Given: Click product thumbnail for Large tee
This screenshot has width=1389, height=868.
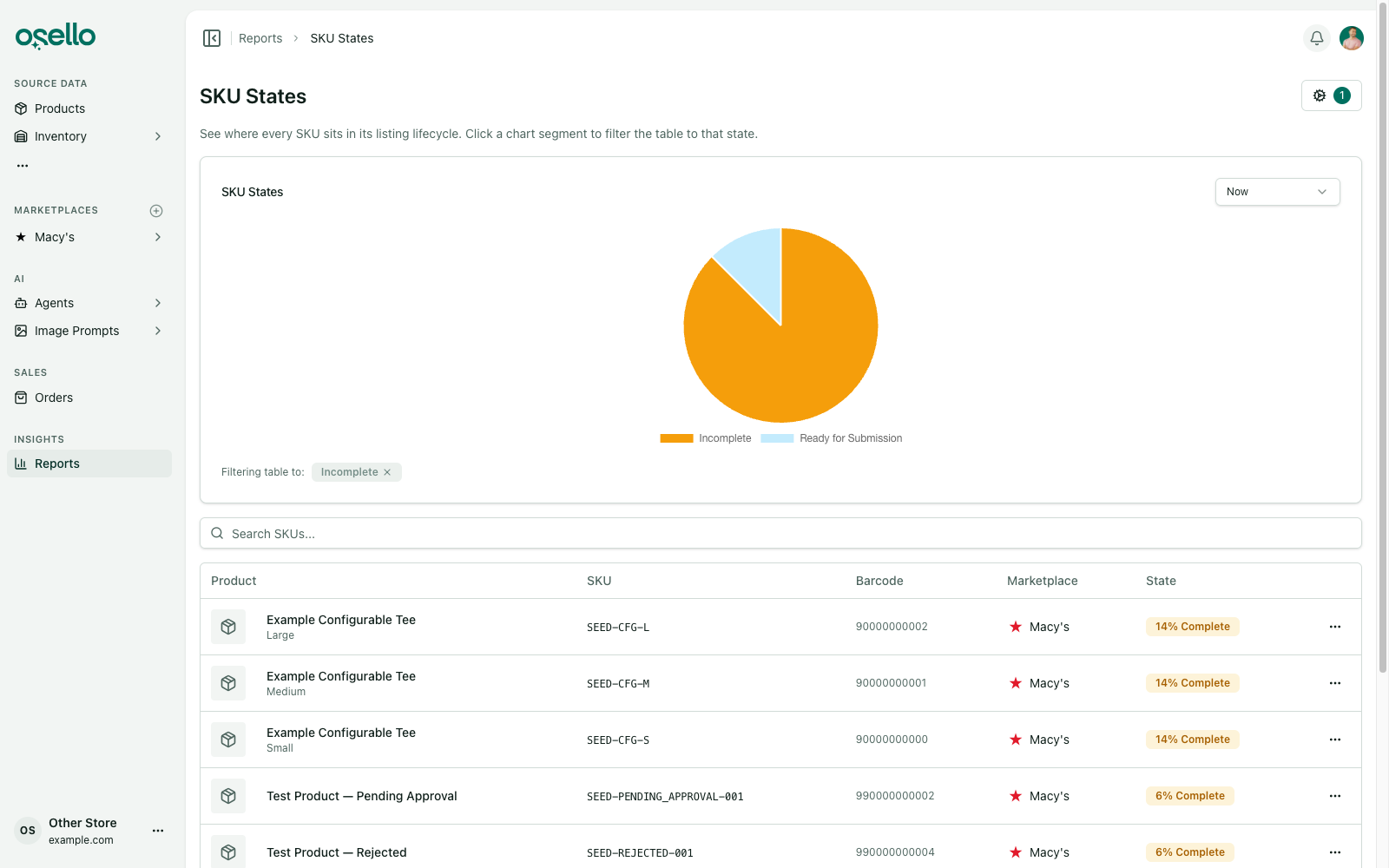Looking at the screenshot, I should point(228,627).
